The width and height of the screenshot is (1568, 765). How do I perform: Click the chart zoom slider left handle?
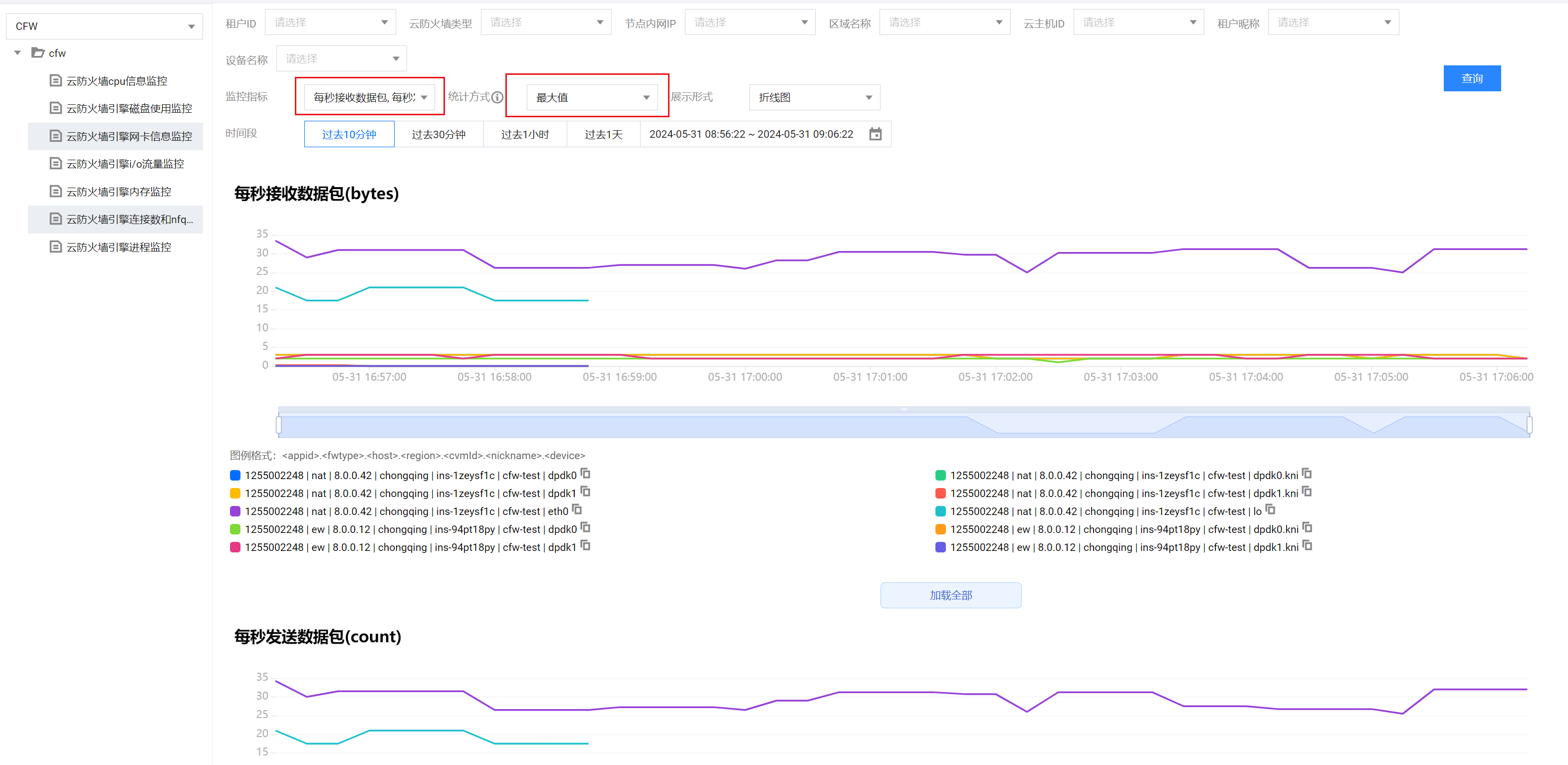pyautogui.click(x=279, y=425)
